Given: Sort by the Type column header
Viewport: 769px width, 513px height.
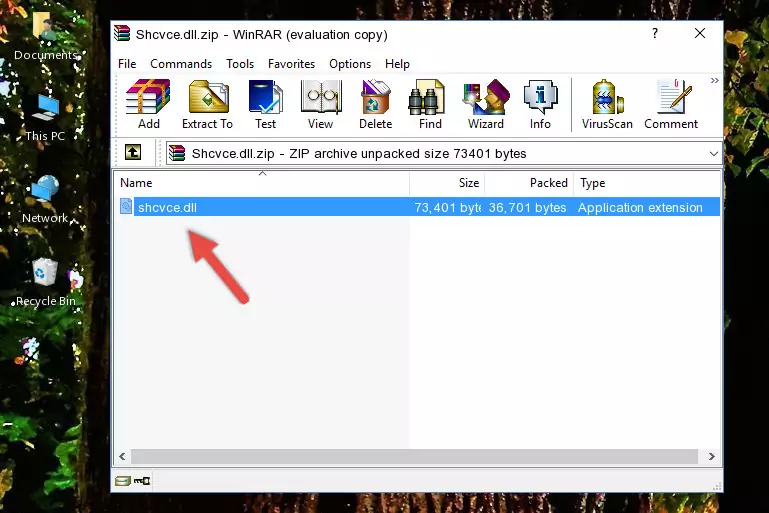Looking at the screenshot, I should click(x=647, y=183).
